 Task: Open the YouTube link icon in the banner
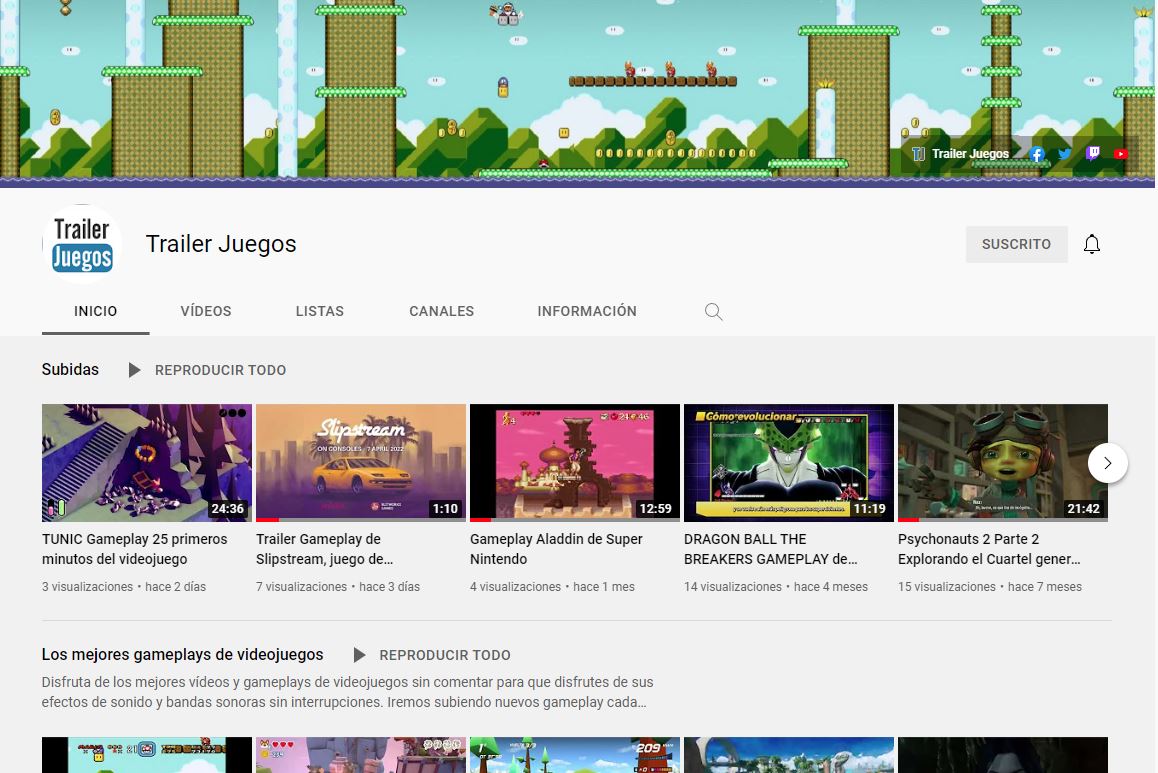[x=1120, y=154]
